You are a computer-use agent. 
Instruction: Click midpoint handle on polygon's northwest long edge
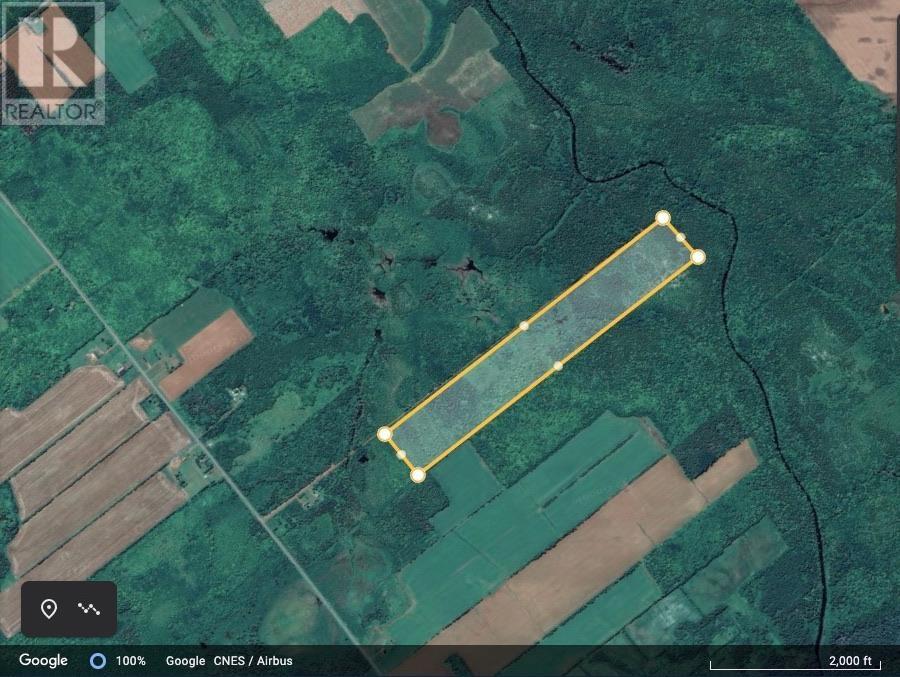click(524, 326)
